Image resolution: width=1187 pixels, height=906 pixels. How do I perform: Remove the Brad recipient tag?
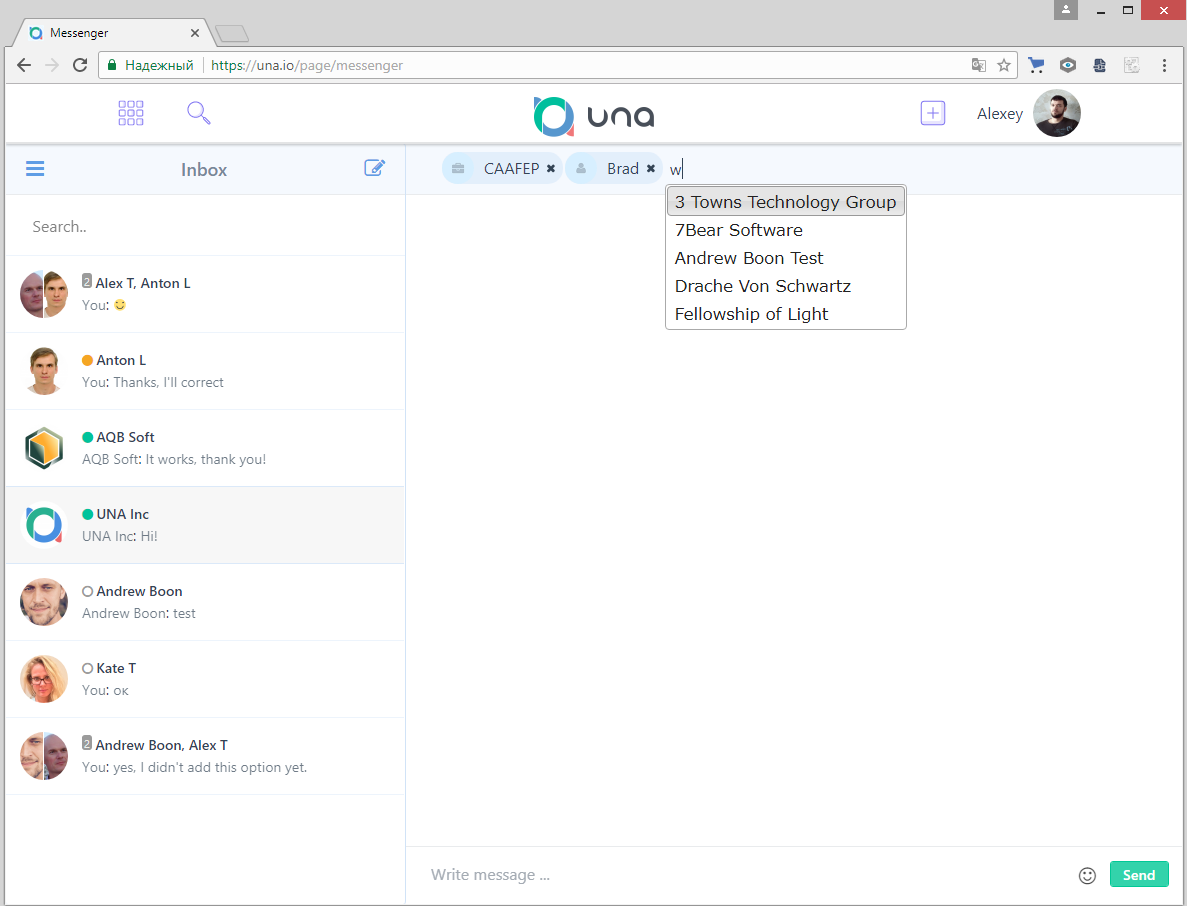(x=651, y=169)
